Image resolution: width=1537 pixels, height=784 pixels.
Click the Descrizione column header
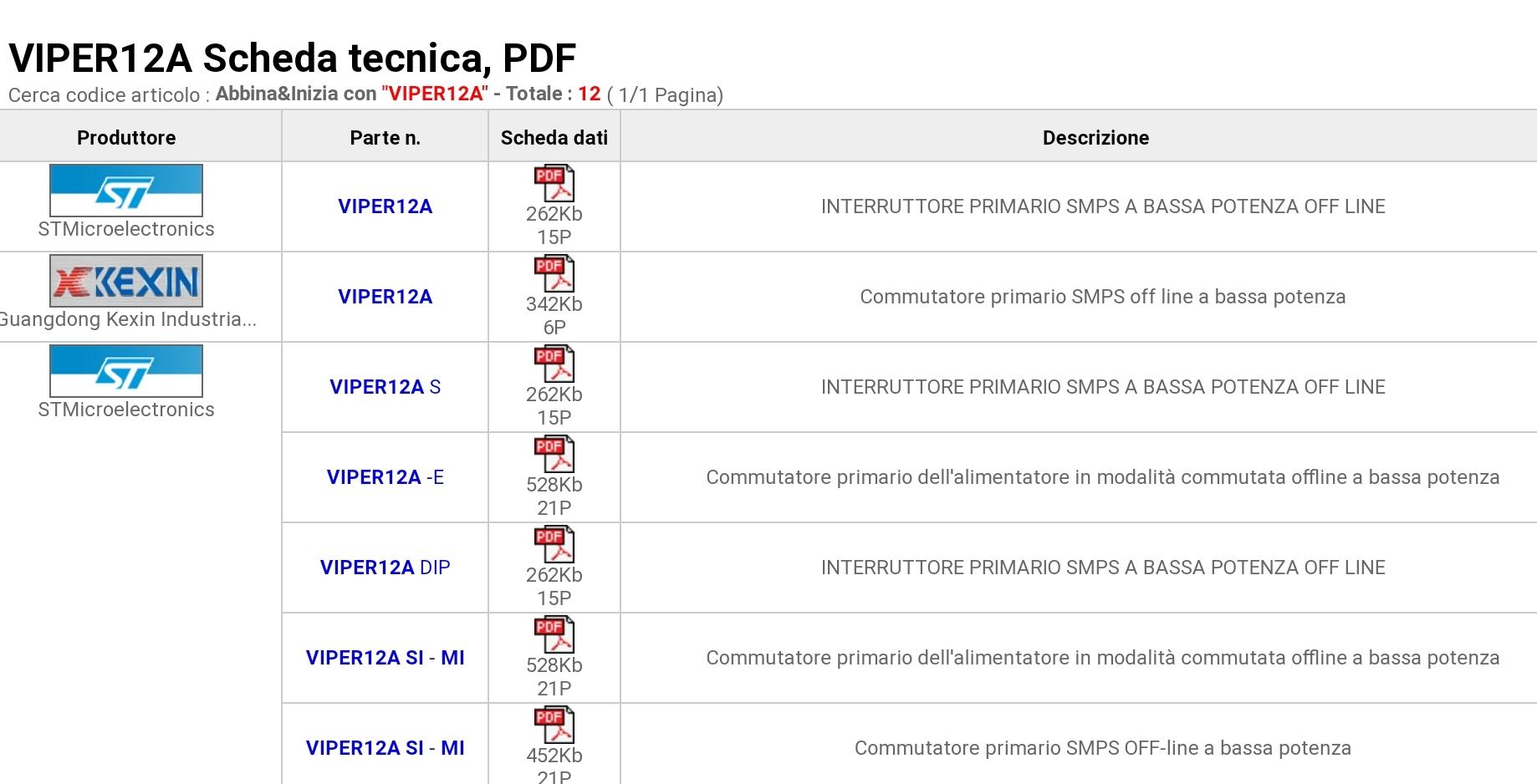[1095, 138]
